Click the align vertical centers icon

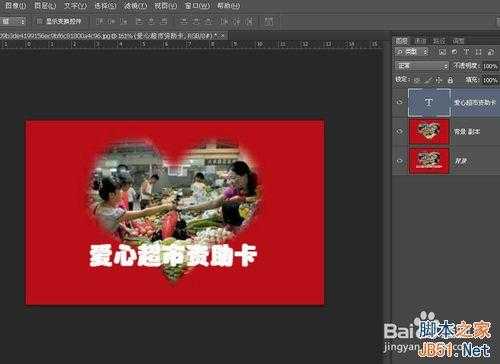[x=111, y=21]
